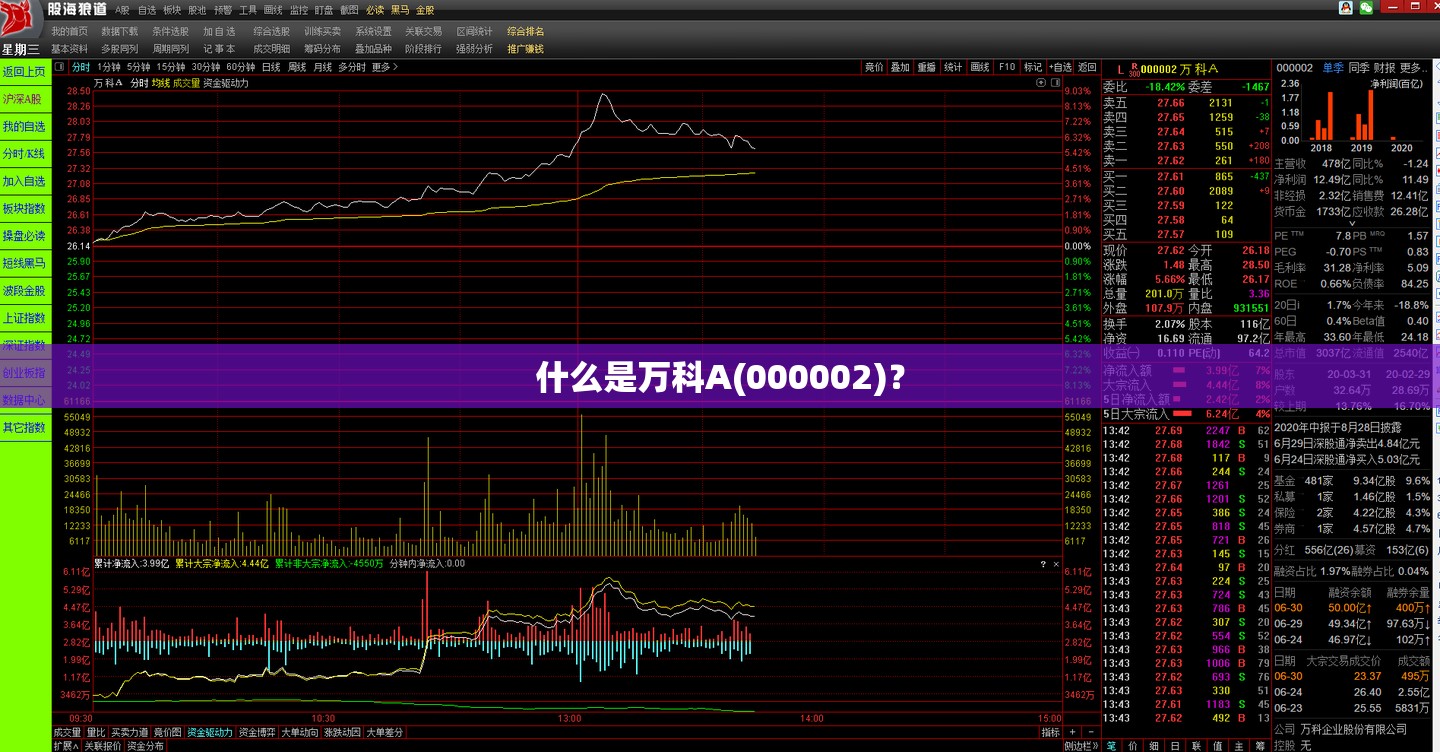Viewport: 1440px width, 752px height.
Task: Expand the 扩展 menu at the bottom left
Action: 65,746
